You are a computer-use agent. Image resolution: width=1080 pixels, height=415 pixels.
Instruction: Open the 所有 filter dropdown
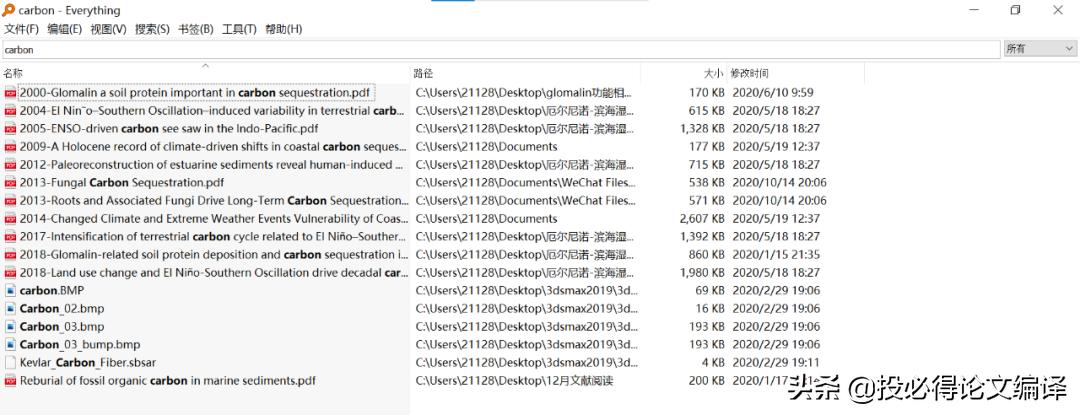(1039, 49)
